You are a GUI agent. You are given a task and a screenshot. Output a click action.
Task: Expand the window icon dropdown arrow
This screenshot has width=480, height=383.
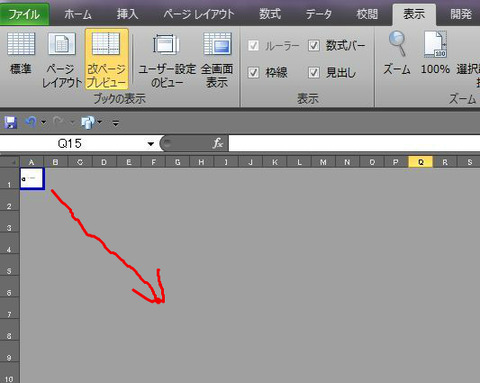point(99,123)
